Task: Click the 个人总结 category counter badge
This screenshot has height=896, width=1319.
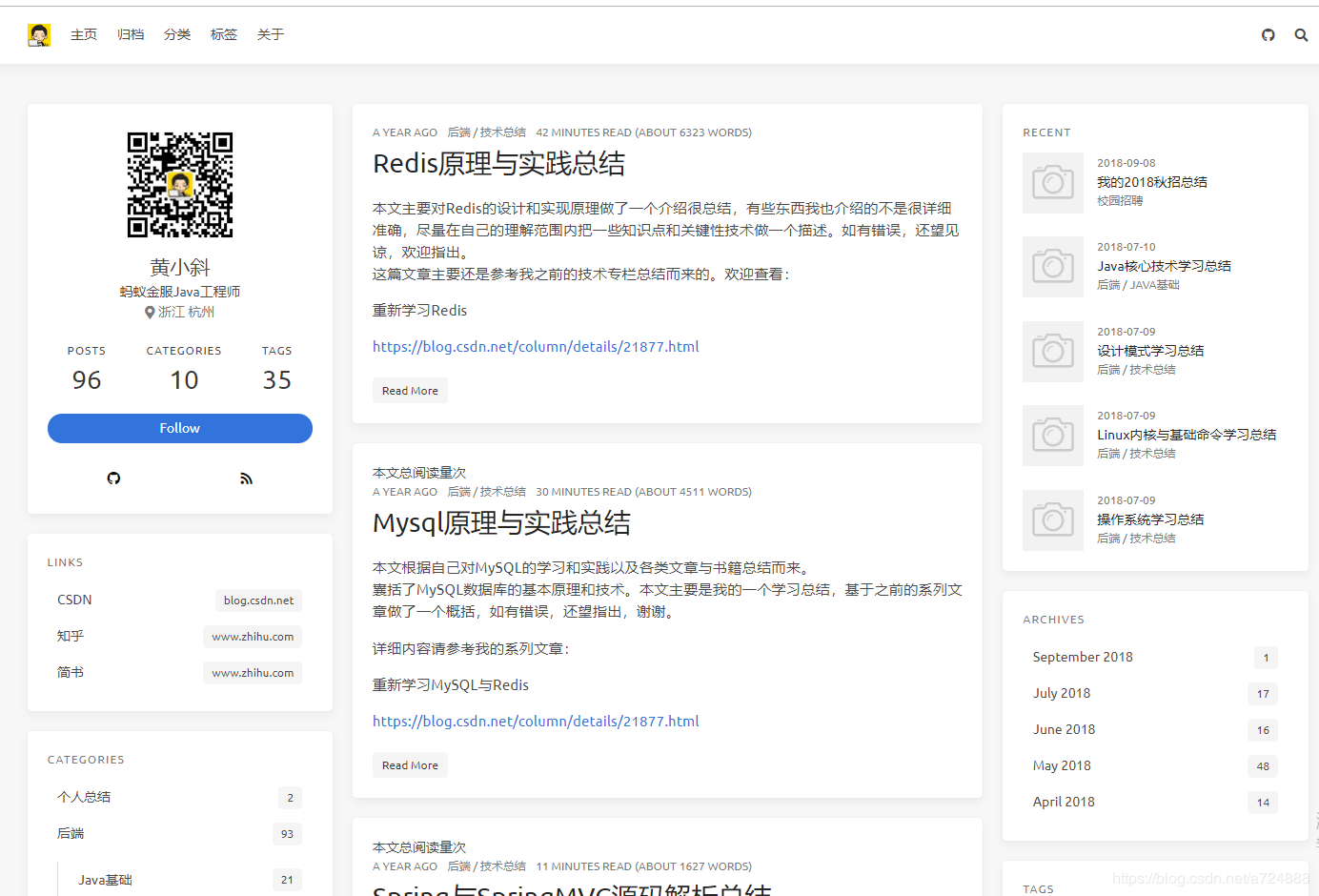Action: pos(289,798)
